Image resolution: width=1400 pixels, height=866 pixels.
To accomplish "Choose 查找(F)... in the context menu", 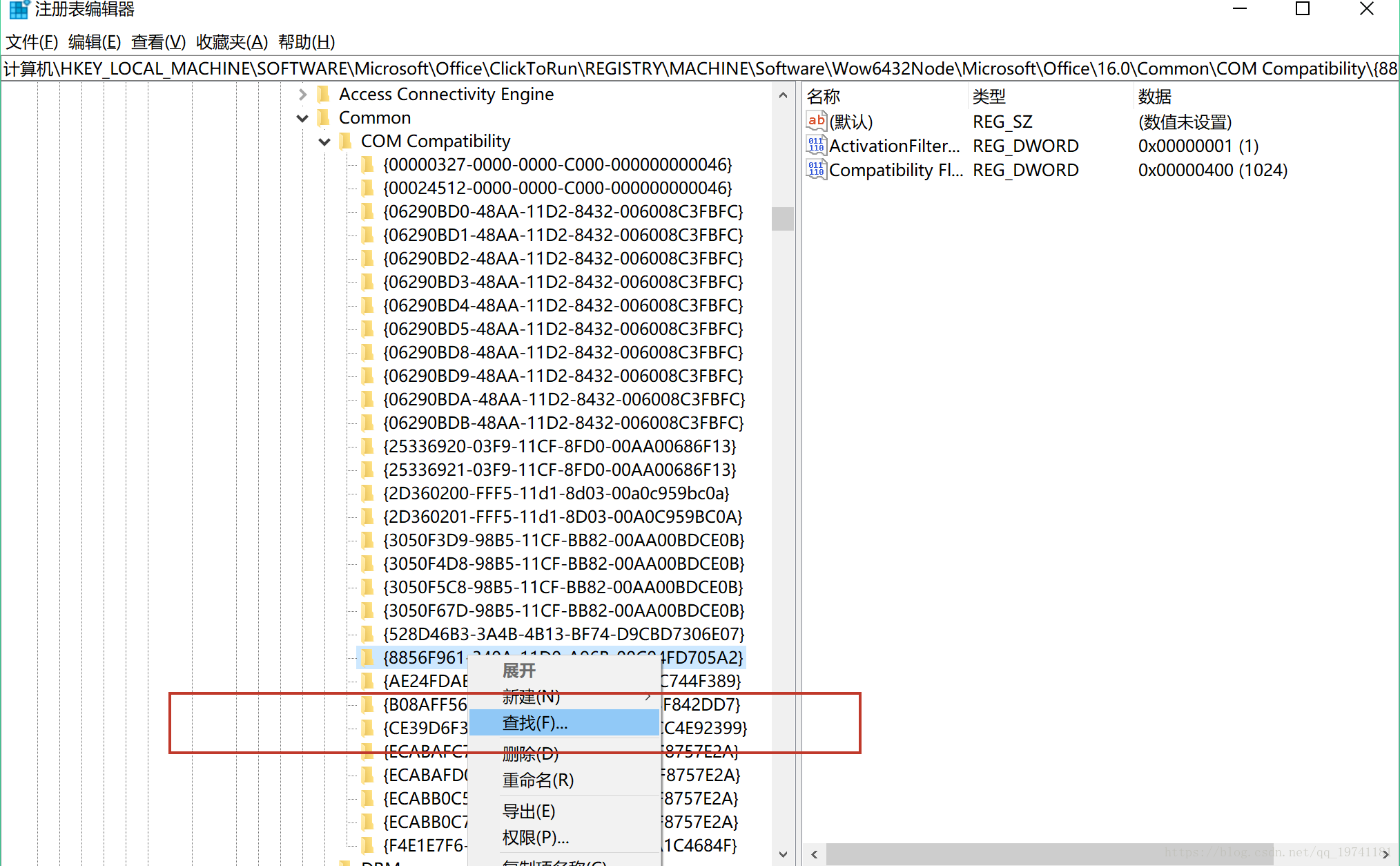I will [564, 723].
